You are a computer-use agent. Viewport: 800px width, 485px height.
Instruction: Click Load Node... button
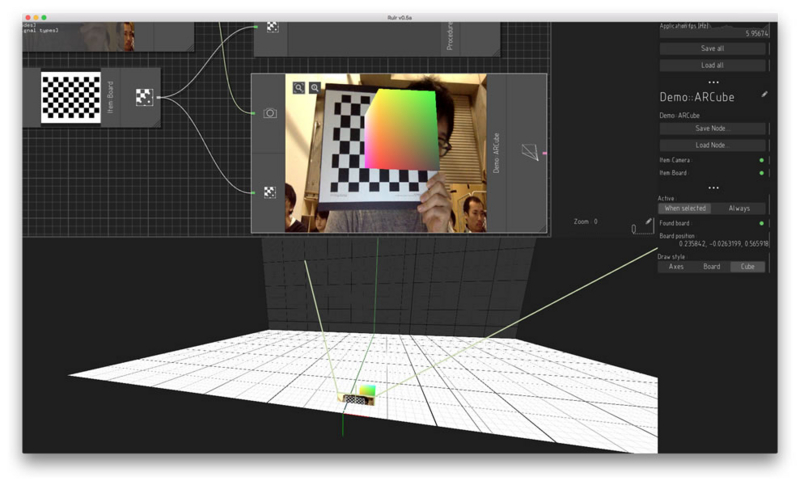[x=712, y=145]
